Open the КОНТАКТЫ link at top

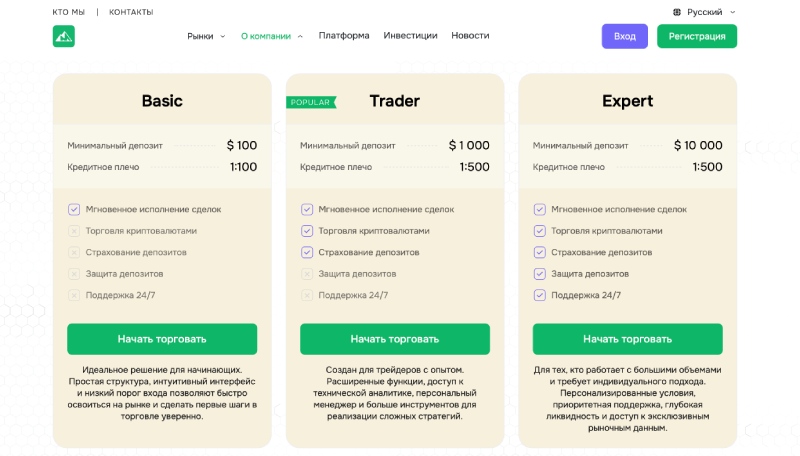coord(131,12)
